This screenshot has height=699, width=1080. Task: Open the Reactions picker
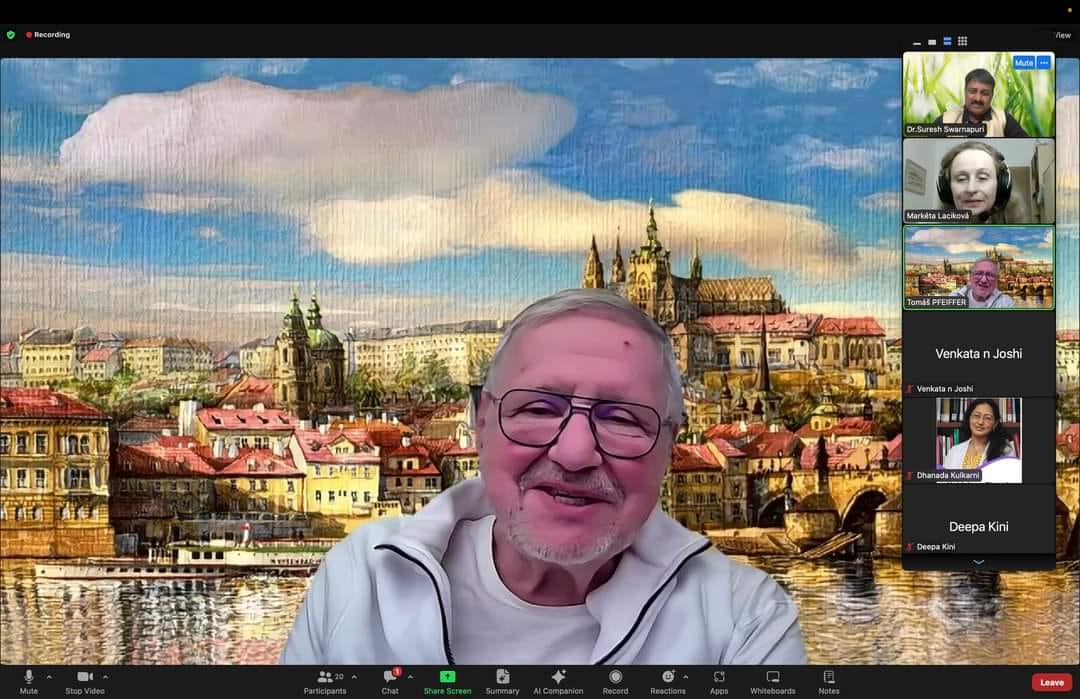tap(667, 681)
